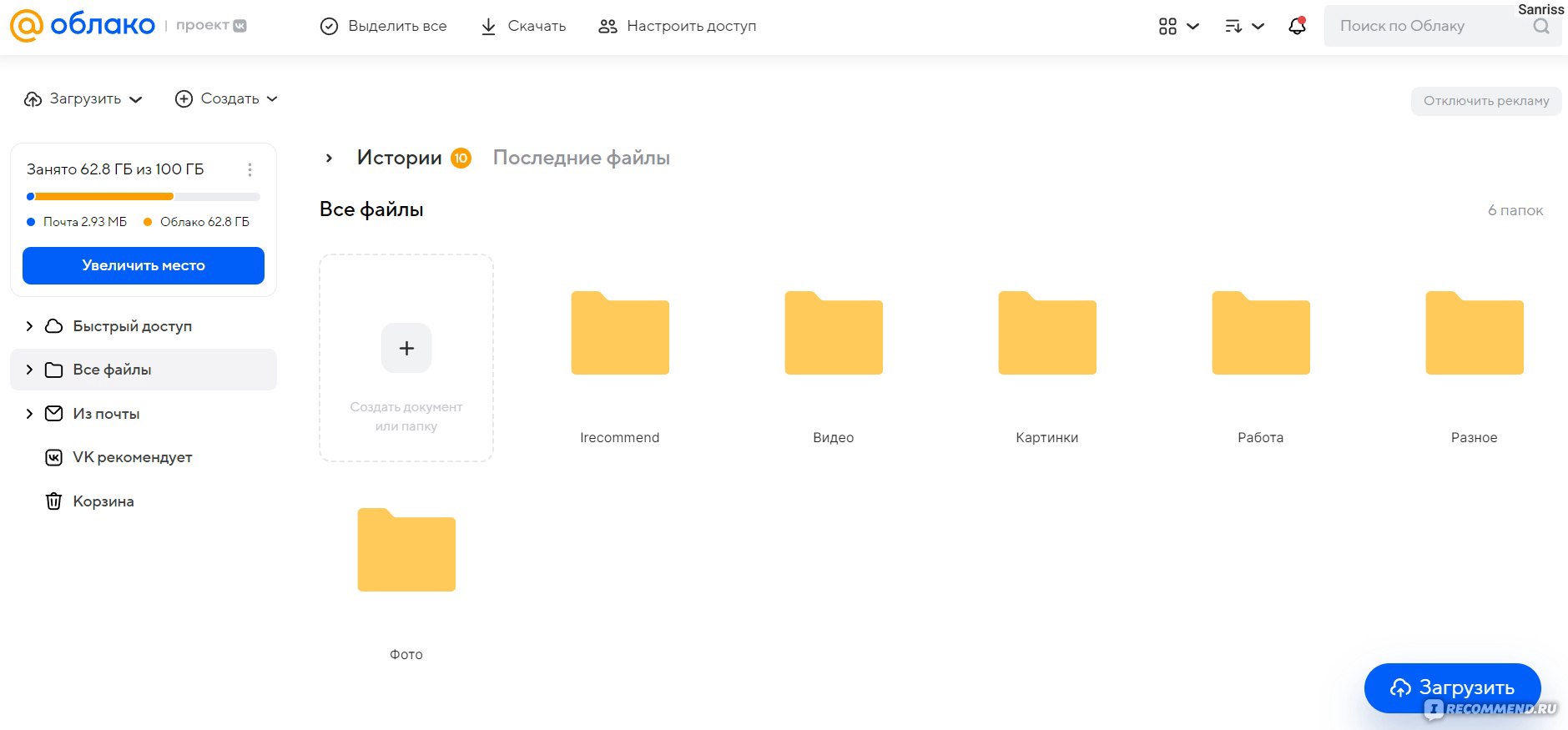This screenshot has height=730, width=1568.
Task: Click the Облако 62.8 ГБ legend
Action: coord(197,222)
